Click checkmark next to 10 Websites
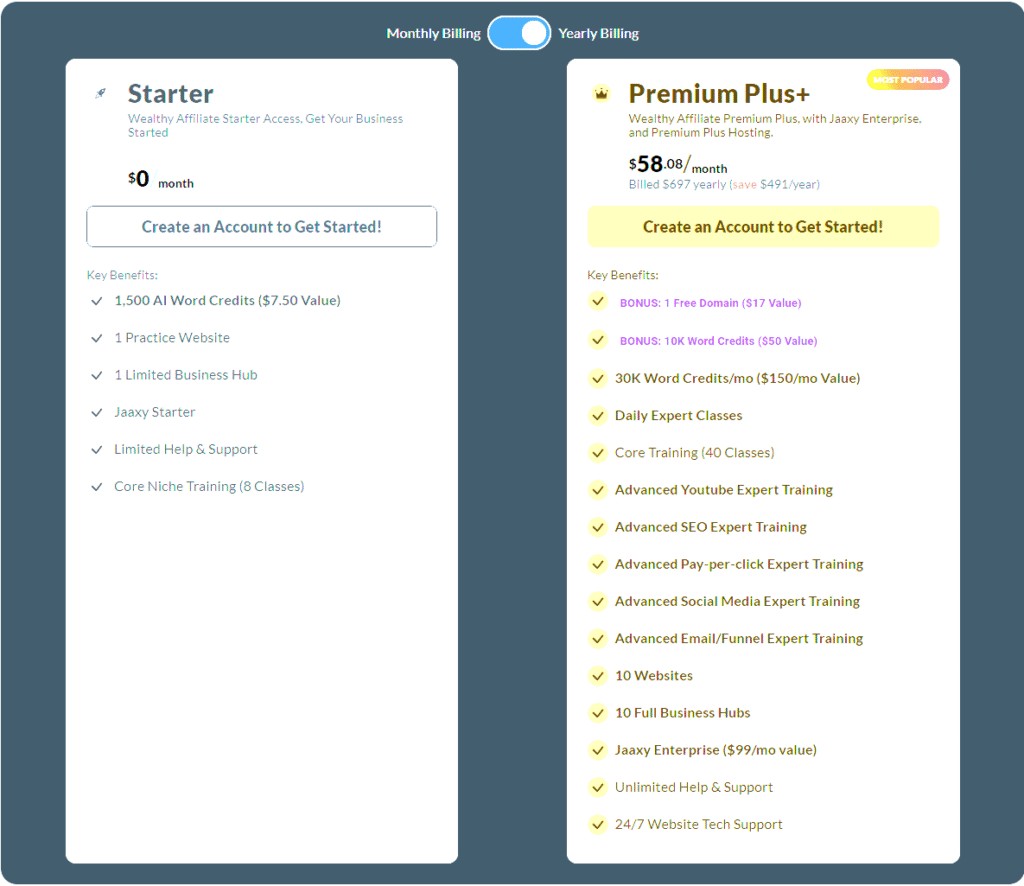This screenshot has height=886, width=1024. pyautogui.click(x=598, y=676)
